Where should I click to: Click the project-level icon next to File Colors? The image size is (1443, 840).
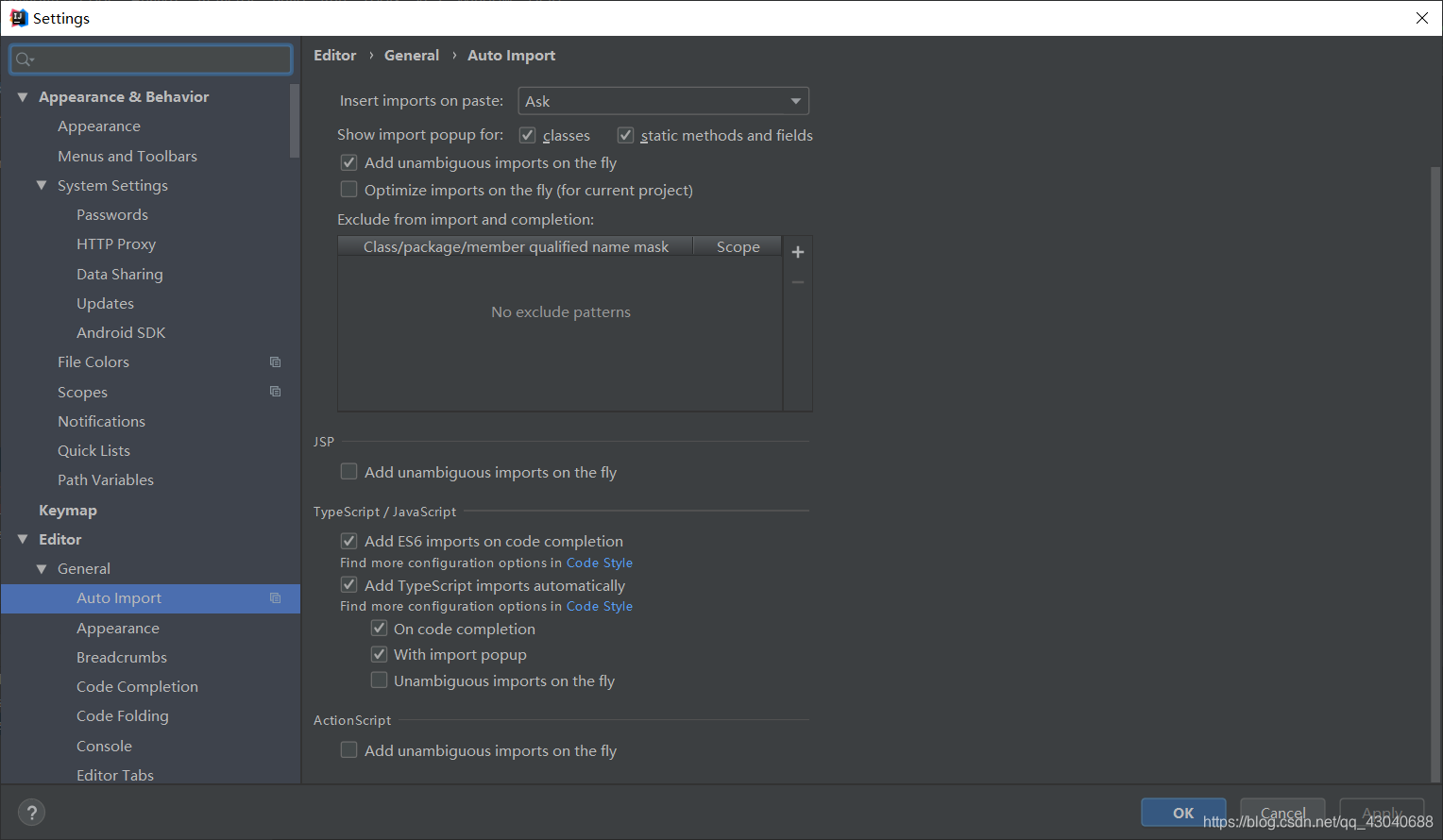pyautogui.click(x=276, y=361)
